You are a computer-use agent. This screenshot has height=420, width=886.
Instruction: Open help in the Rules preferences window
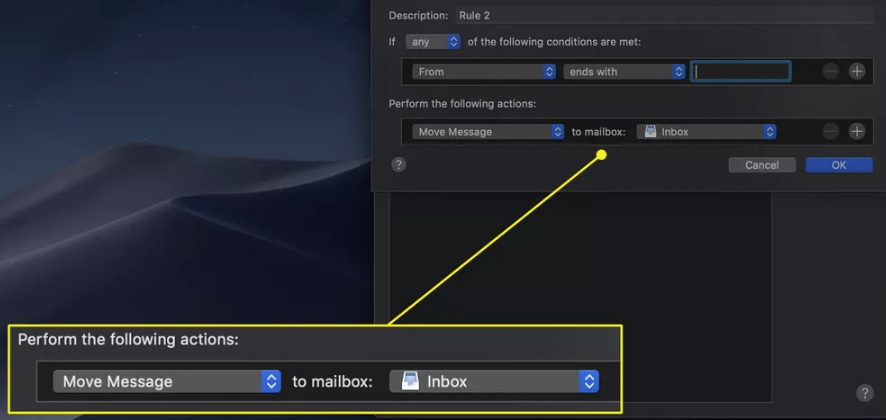(x=865, y=393)
